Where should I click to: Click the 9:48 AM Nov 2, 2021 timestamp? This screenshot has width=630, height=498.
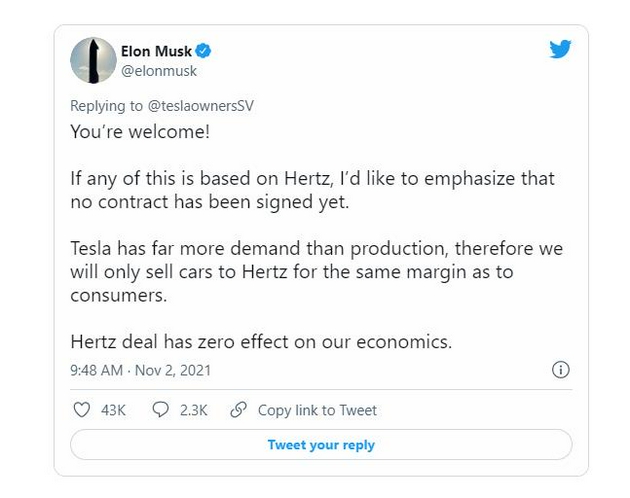(140, 370)
